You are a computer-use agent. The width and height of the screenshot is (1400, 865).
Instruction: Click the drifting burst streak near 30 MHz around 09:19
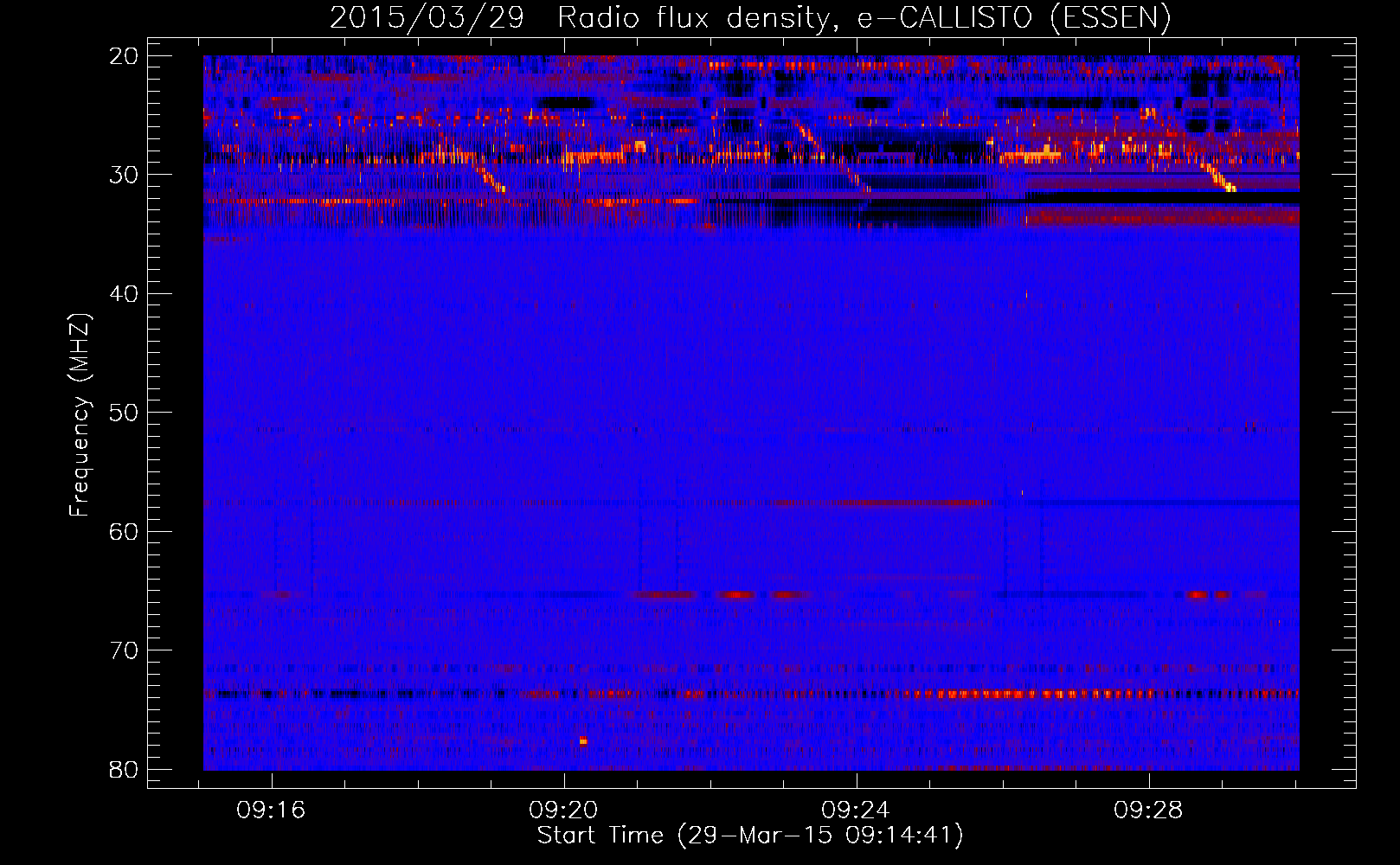pyautogui.click(x=491, y=179)
